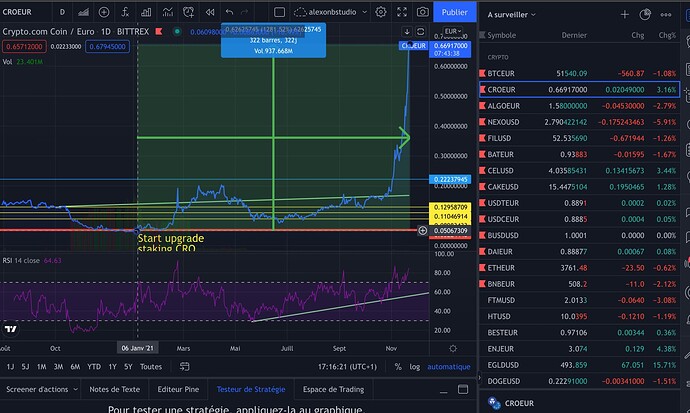Open the Notes de Texte tab
The height and width of the screenshot is (413, 690).
(114, 389)
